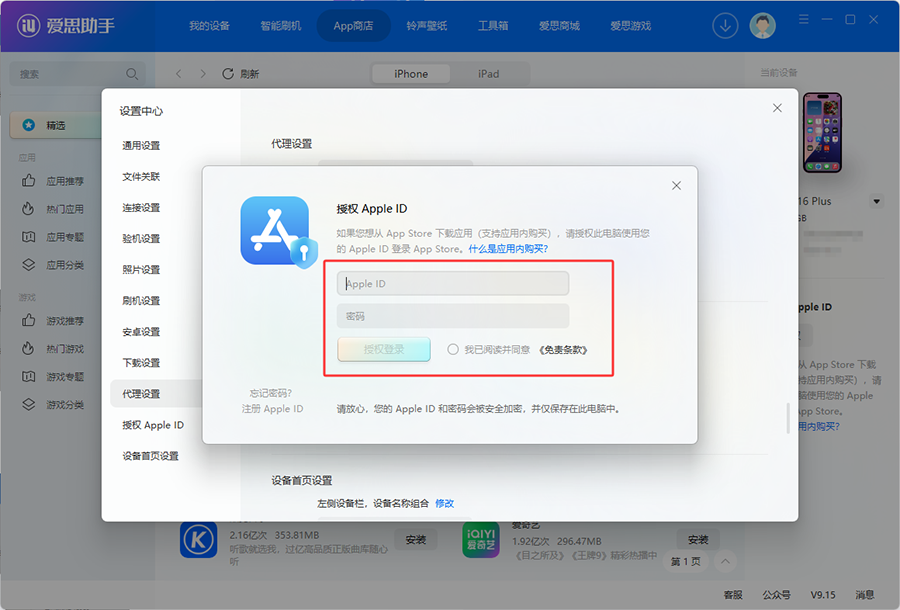Select 下载设置 in settings list

(141, 363)
